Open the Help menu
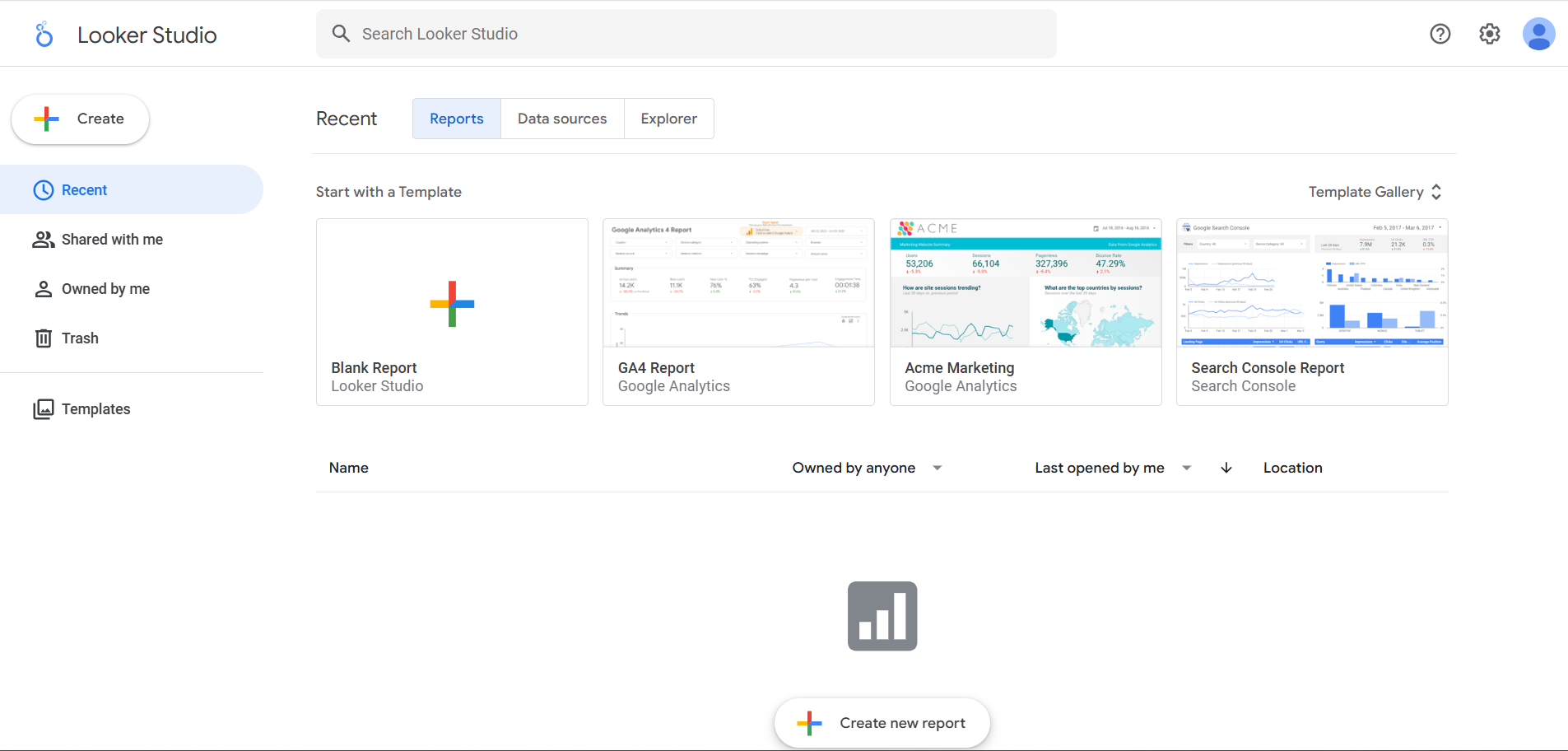Screen dimensions: 1568x751 (x=1440, y=33)
